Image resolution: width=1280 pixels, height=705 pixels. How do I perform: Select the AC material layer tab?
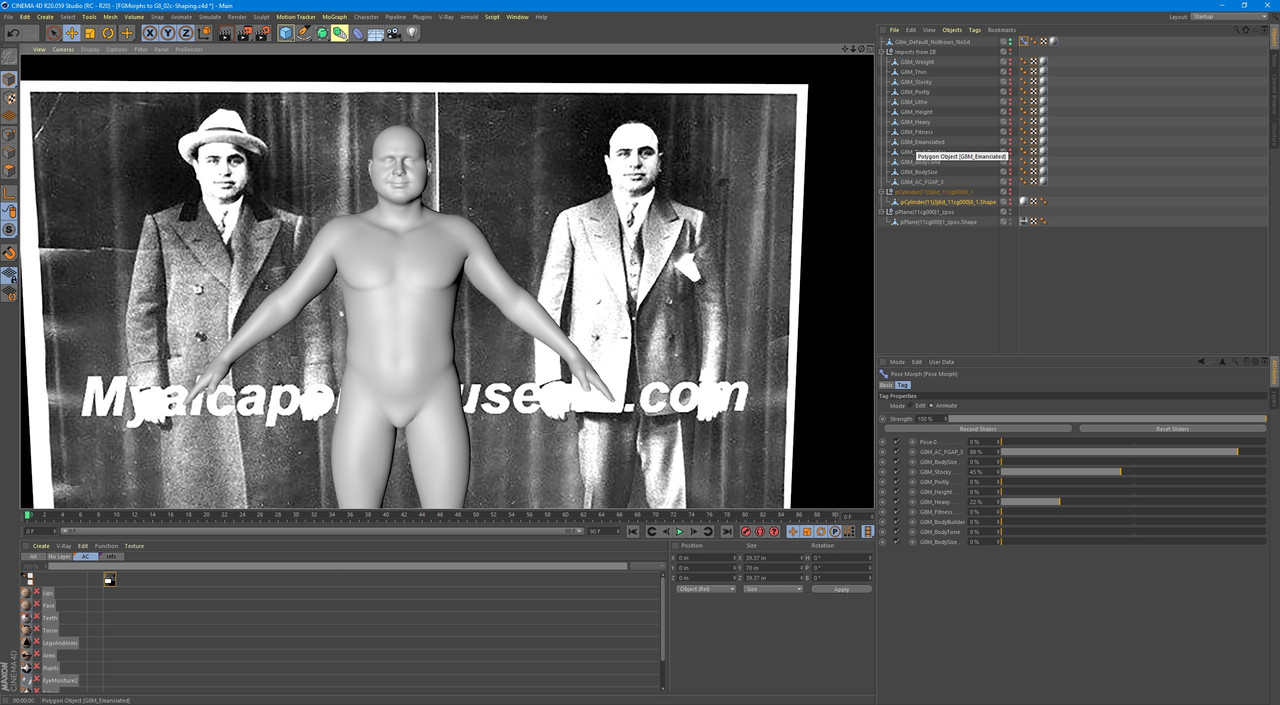(x=85, y=557)
